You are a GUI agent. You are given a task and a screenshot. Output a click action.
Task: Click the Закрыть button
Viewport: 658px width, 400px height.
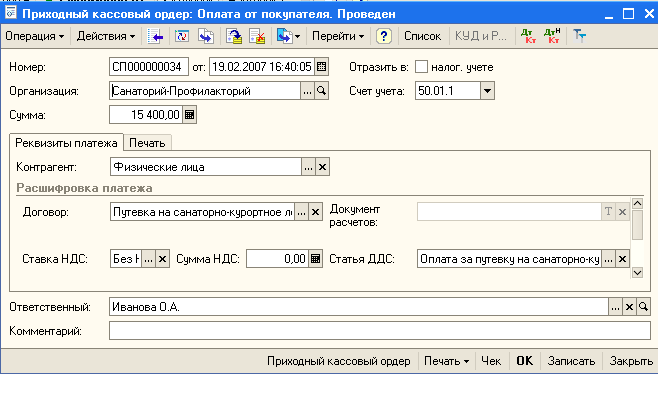point(630,361)
